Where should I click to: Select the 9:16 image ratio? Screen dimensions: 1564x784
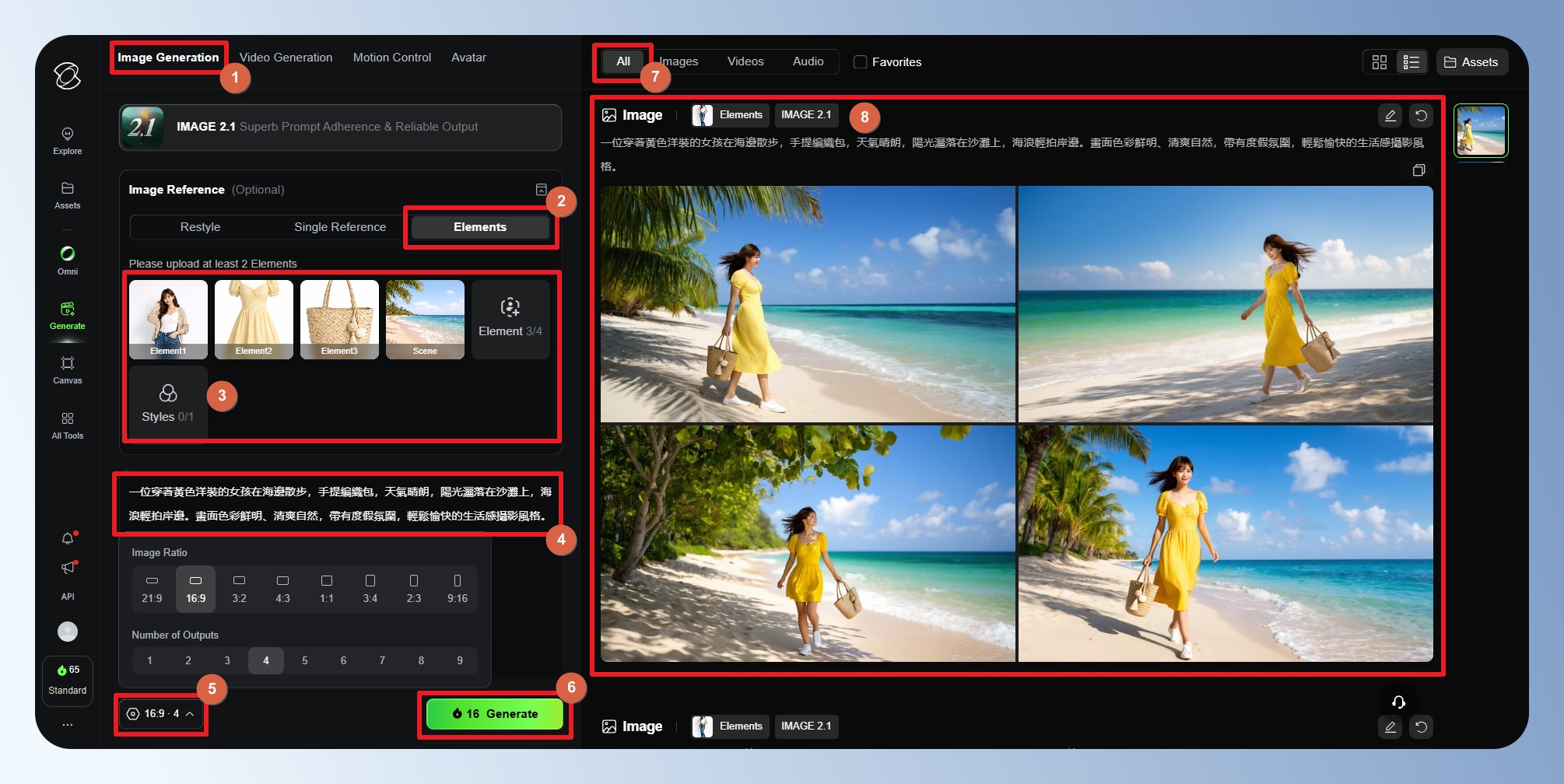(457, 589)
